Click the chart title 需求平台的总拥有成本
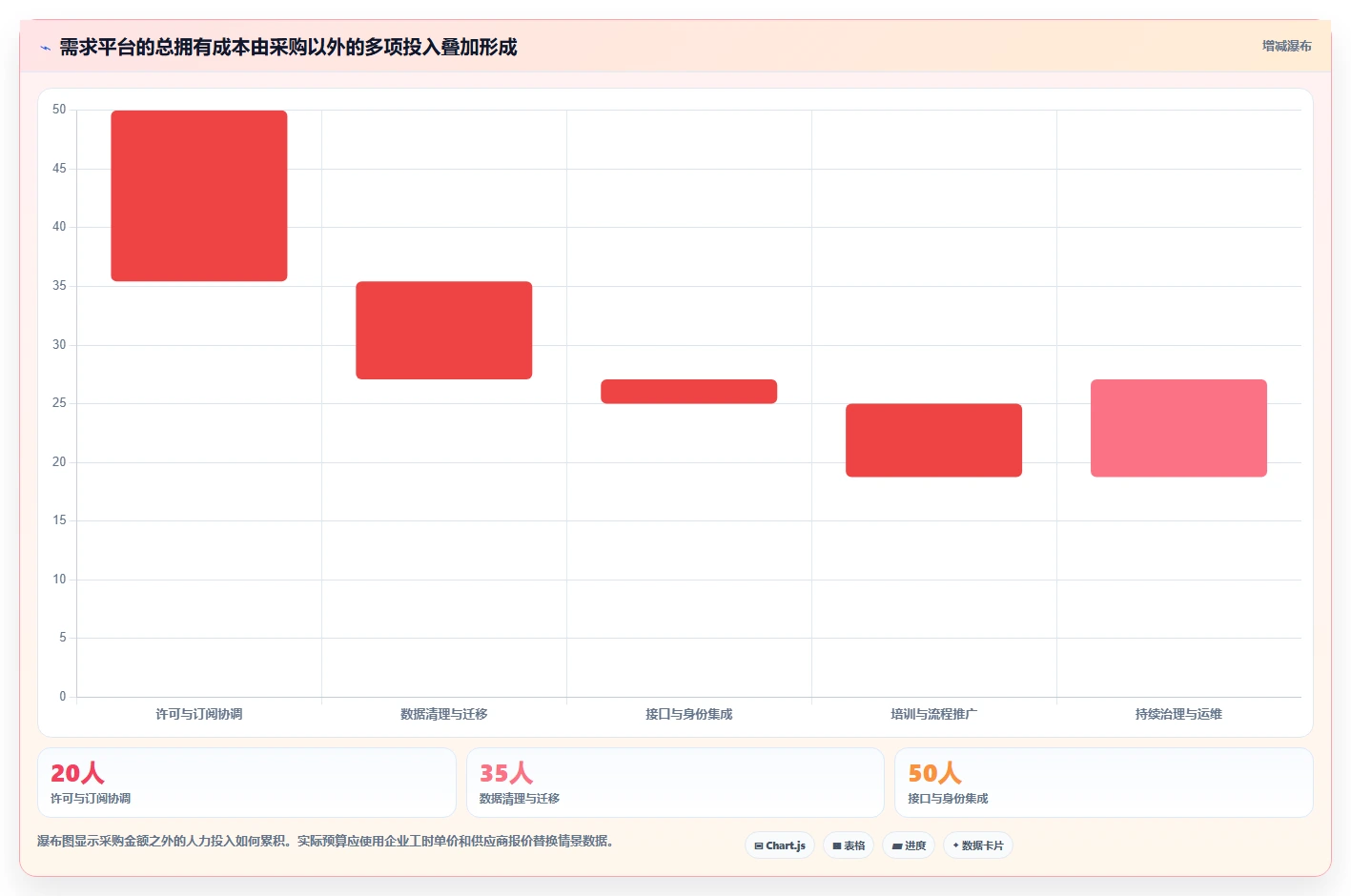 tap(288, 47)
